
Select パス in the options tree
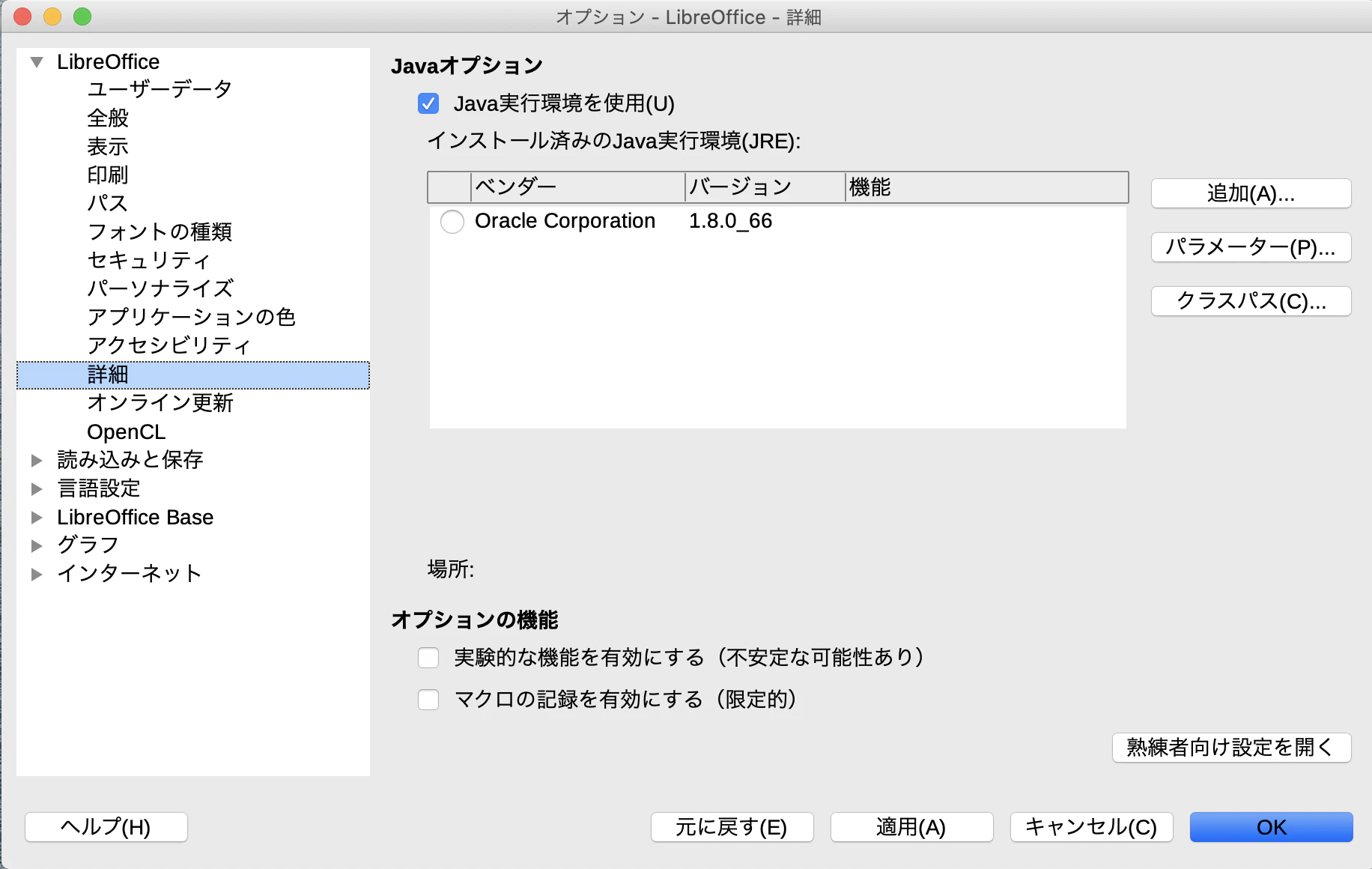click(108, 203)
